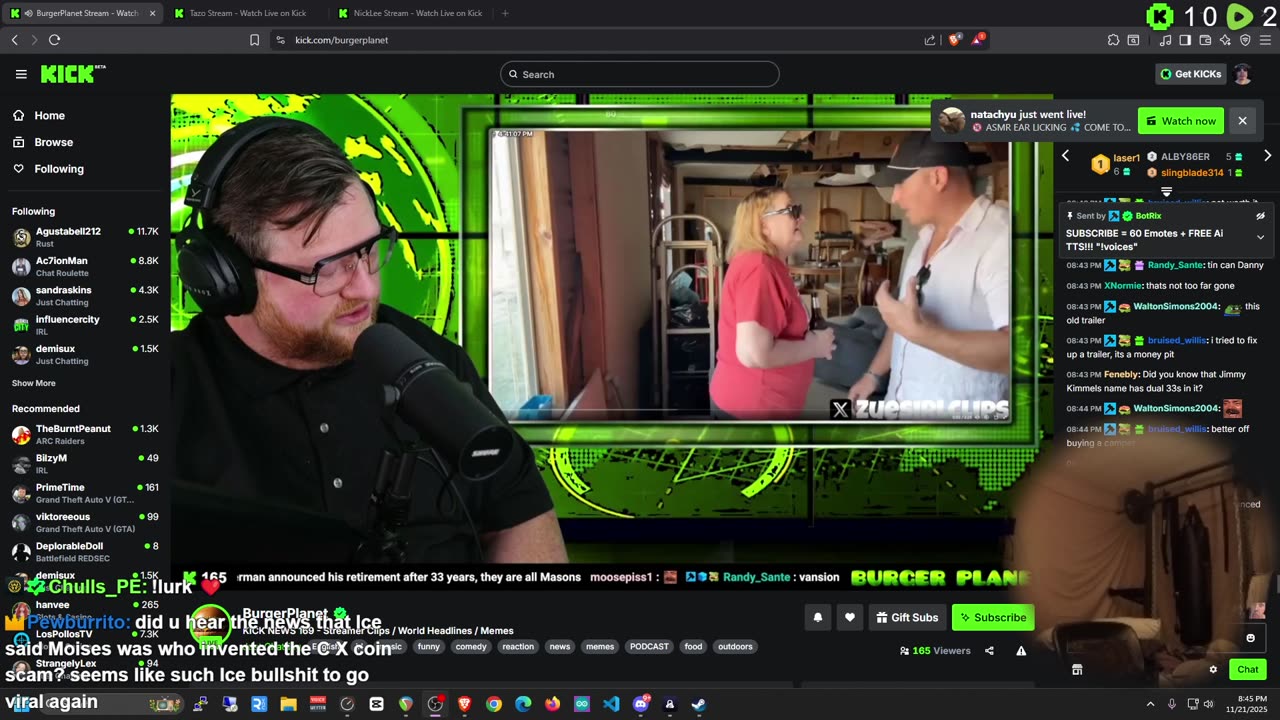This screenshot has height=720, width=1280.
Task: Bookmark this page via bookmark icon
Action: point(255,40)
